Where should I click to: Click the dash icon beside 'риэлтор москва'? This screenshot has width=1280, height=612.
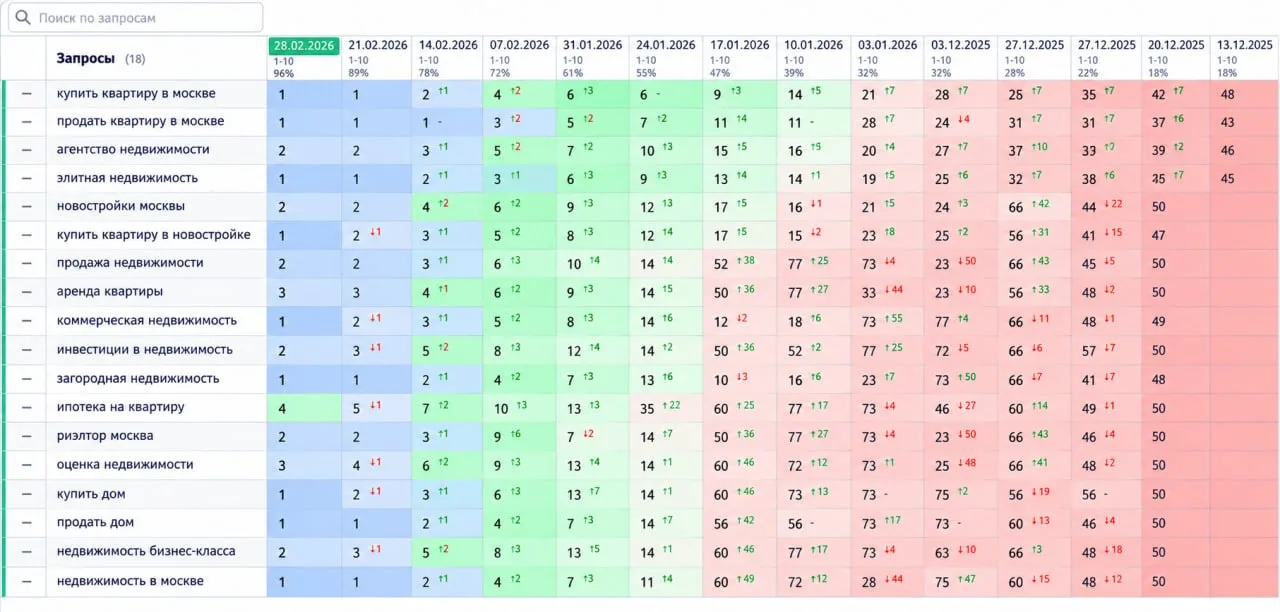[26, 436]
